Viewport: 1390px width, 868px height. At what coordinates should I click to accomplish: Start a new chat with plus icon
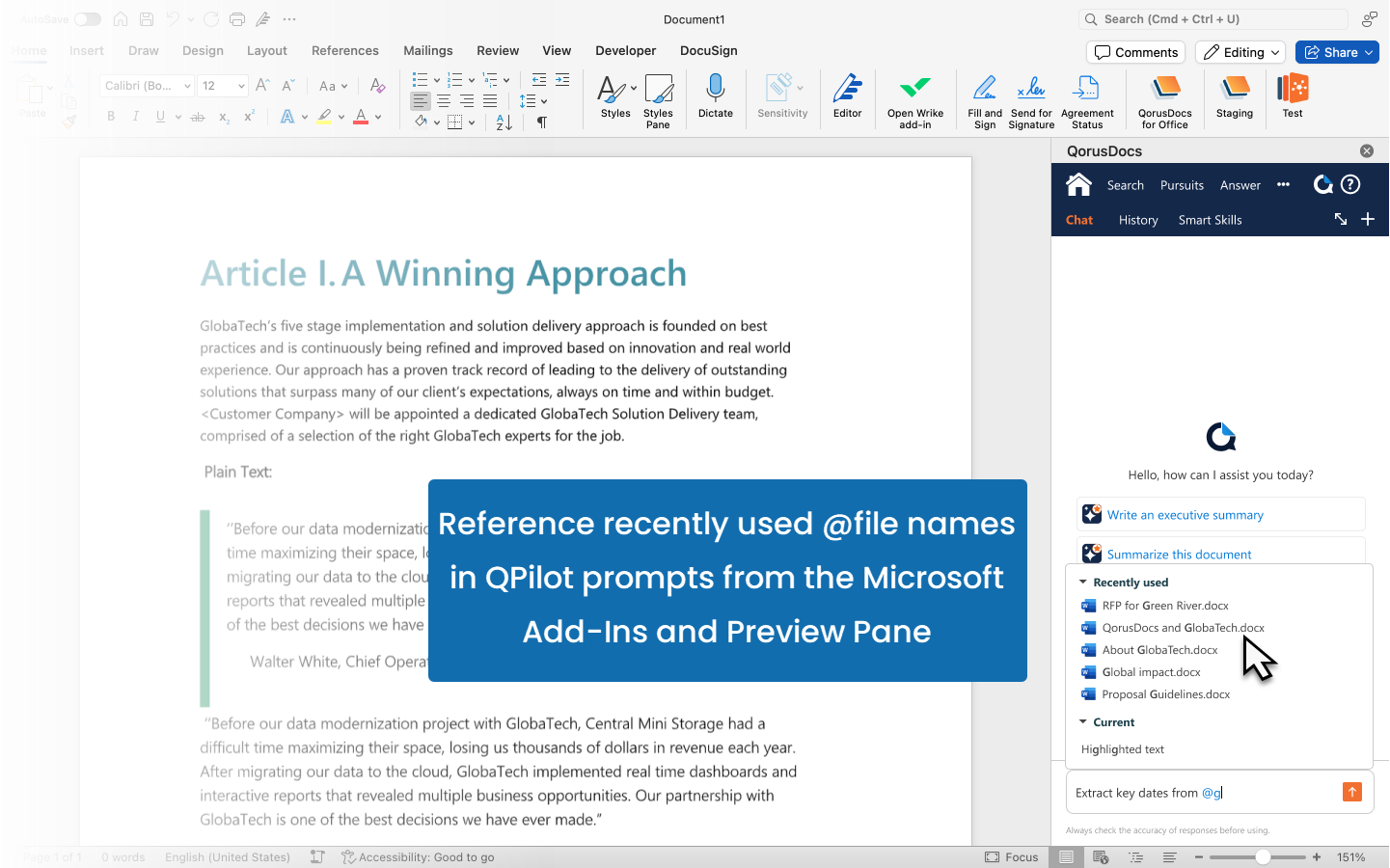click(1368, 220)
